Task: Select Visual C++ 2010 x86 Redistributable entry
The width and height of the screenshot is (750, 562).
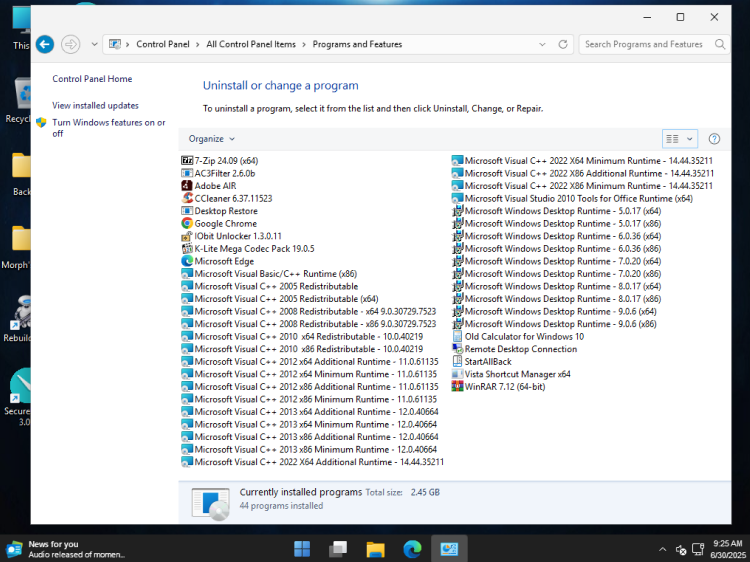Action: pos(309,349)
